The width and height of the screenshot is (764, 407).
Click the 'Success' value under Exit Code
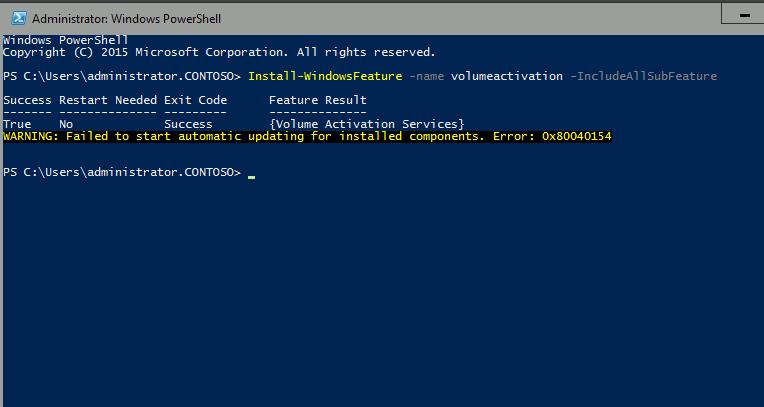(189, 124)
